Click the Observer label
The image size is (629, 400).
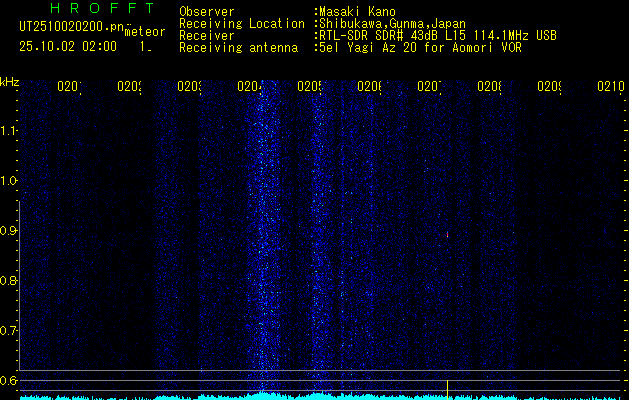pos(207,12)
